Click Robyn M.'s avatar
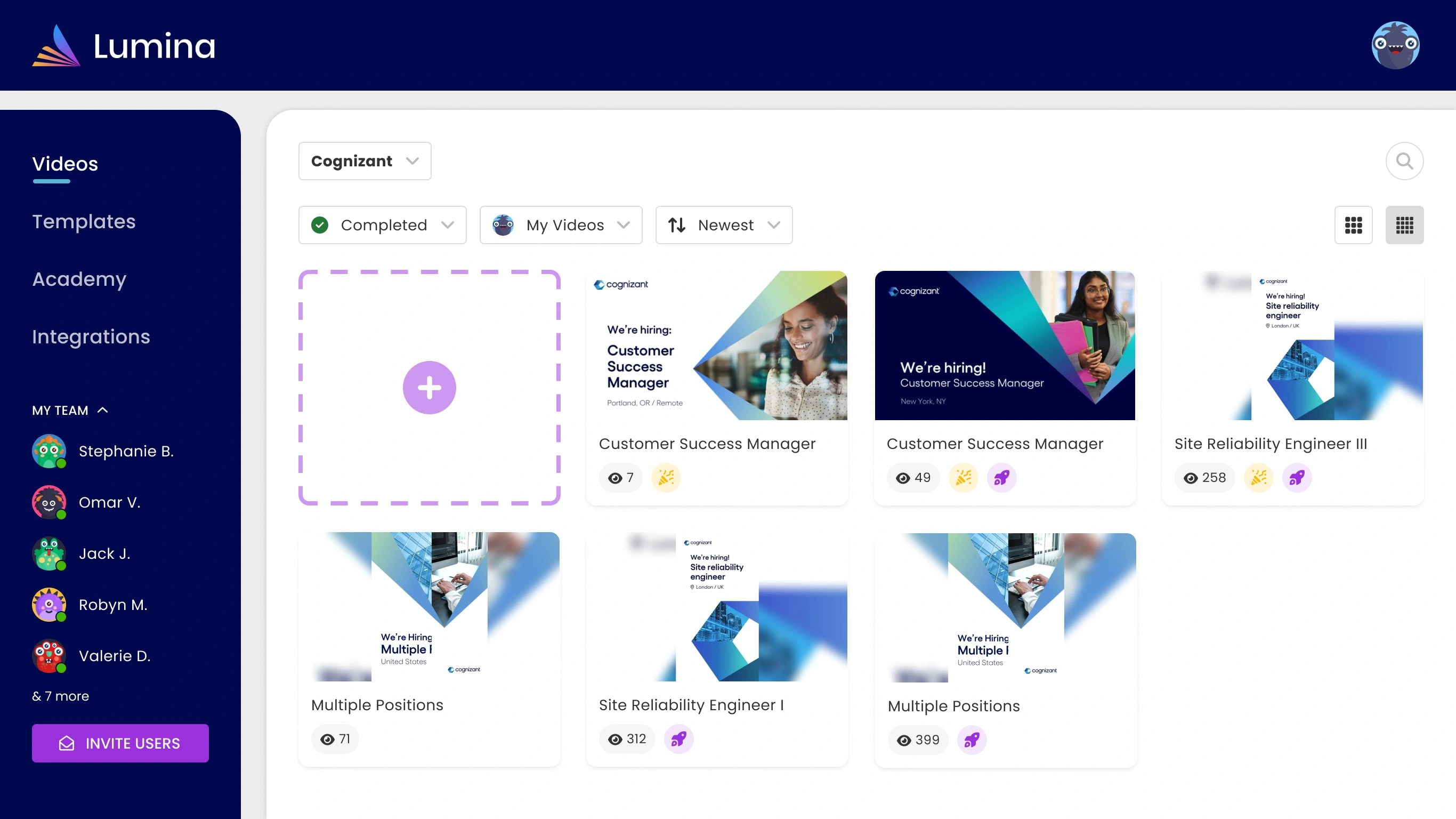This screenshot has width=1456, height=819. tap(49, 605)
